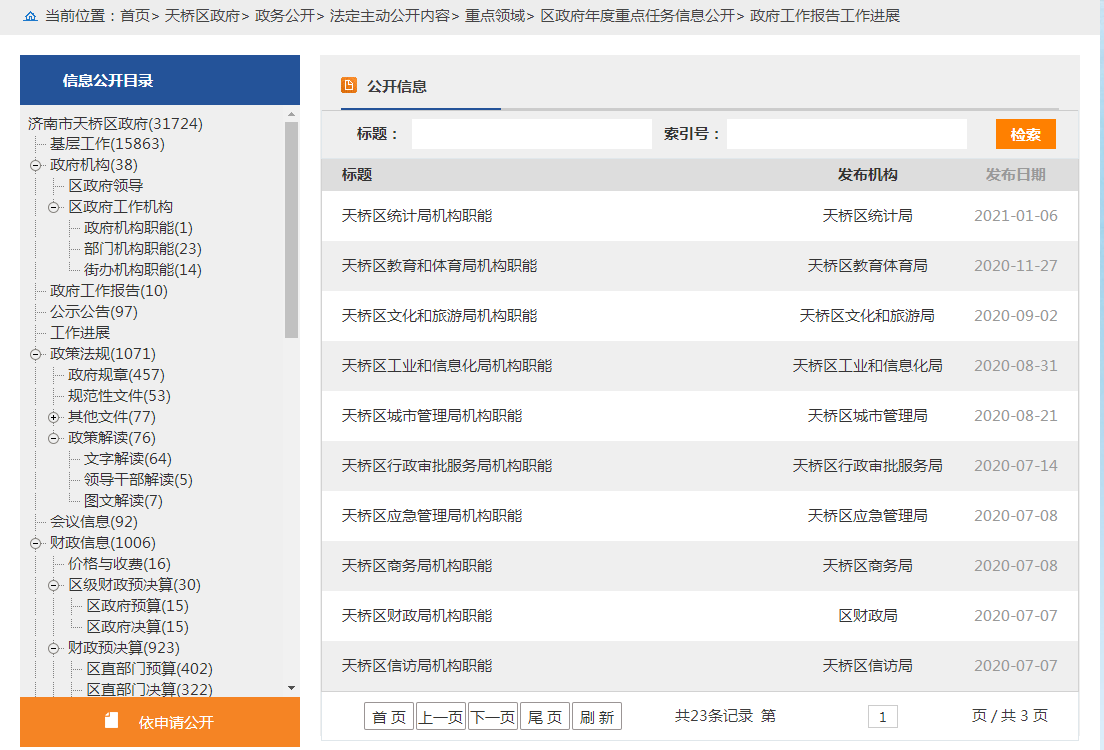Click the page number input box
The image size is (1104, 750).
pyautogui.click(x=883, y=717)
